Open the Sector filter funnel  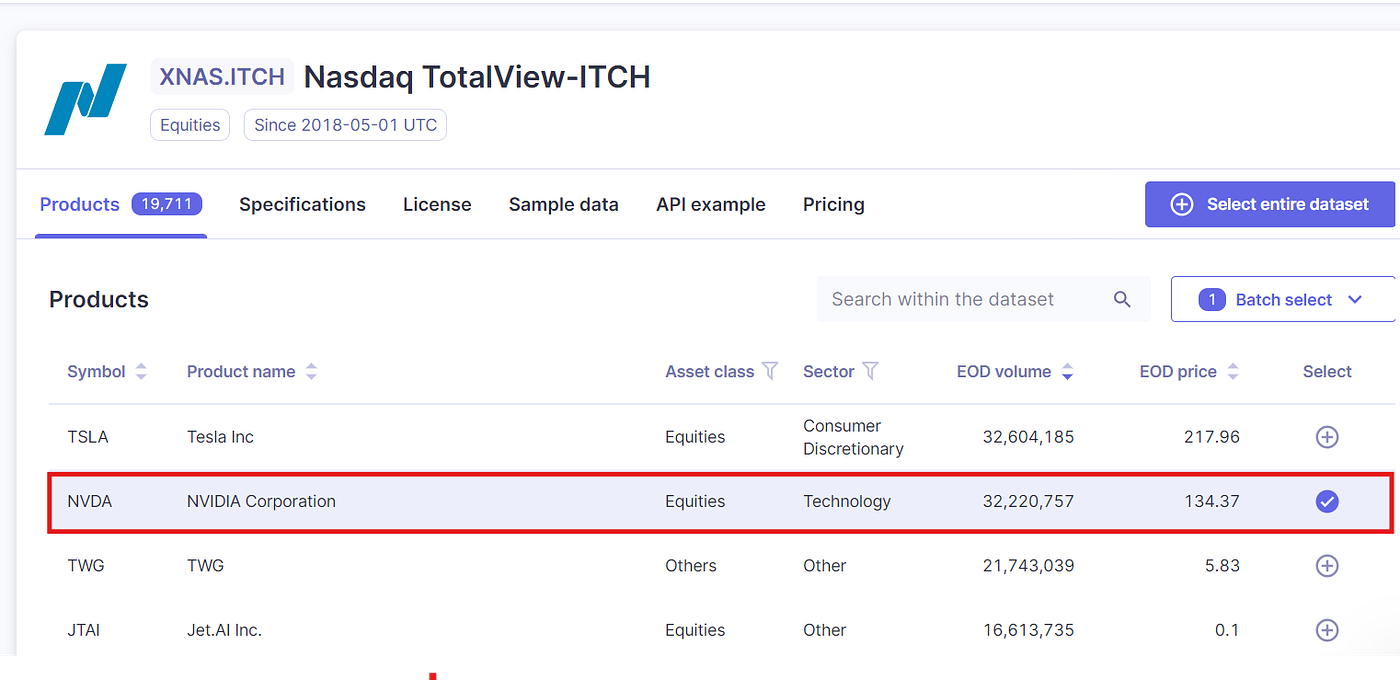pos(870,371)
